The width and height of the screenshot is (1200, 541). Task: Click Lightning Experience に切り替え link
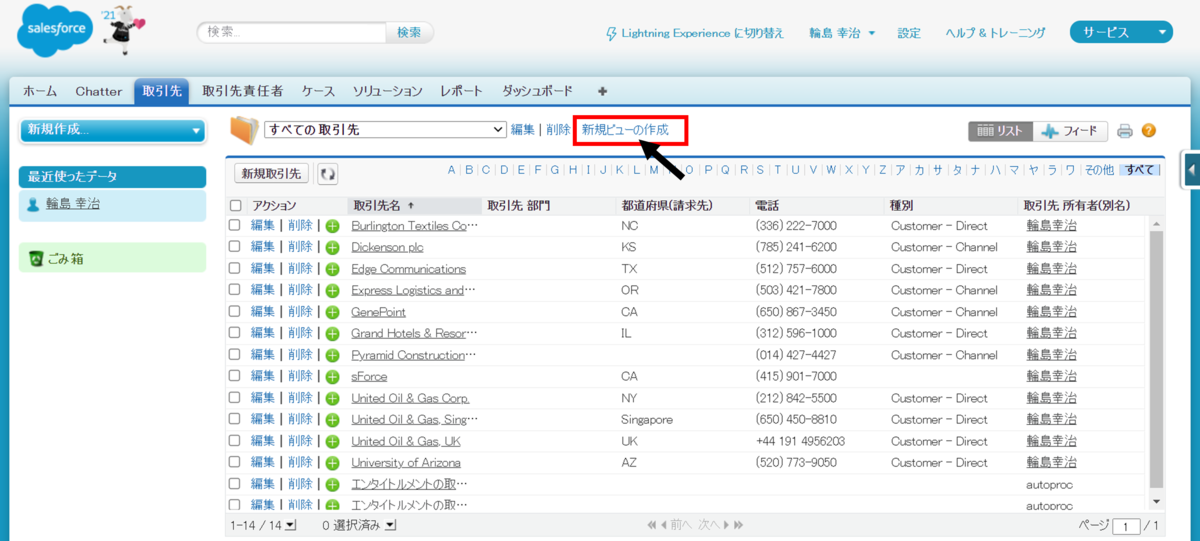point(703,33)
